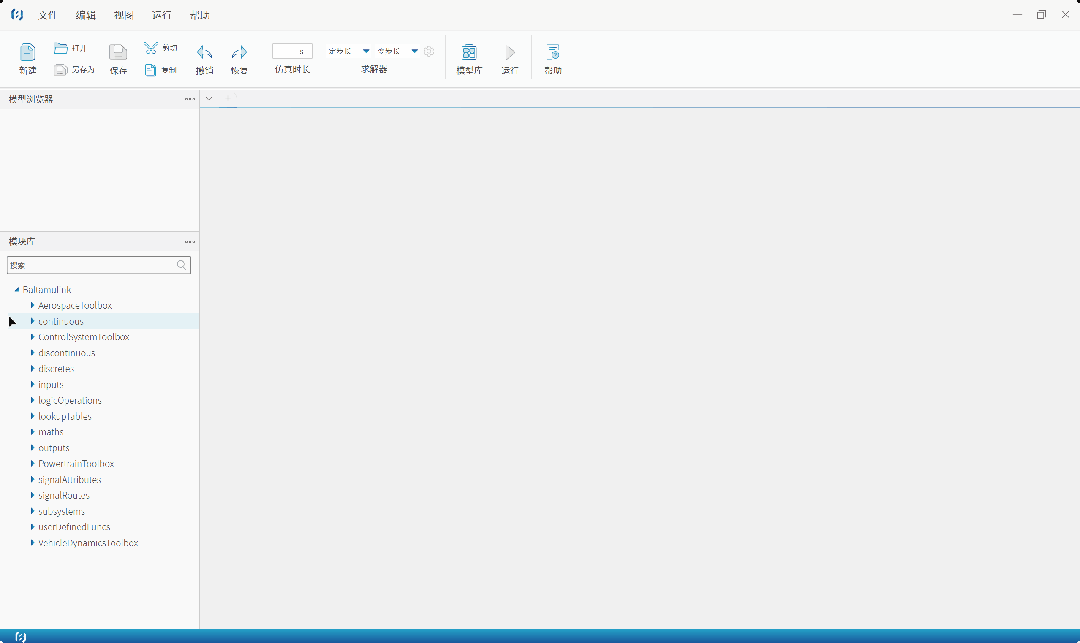Open the Edit (编辑) menu
The width and height of the screenshot is (1080, 643).
click(x=85, y=15)
